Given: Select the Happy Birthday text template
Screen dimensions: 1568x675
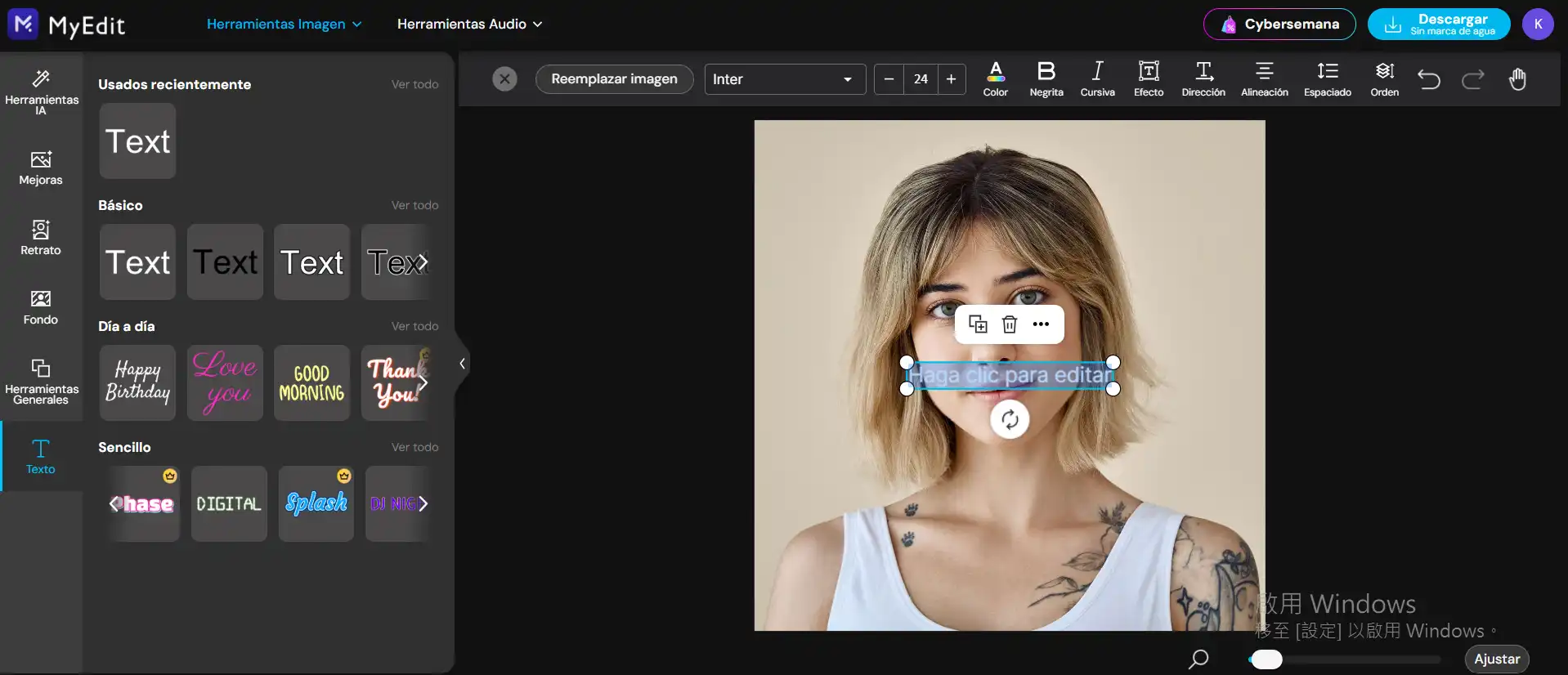Looking at the screenshot, I should coord(137,382).
